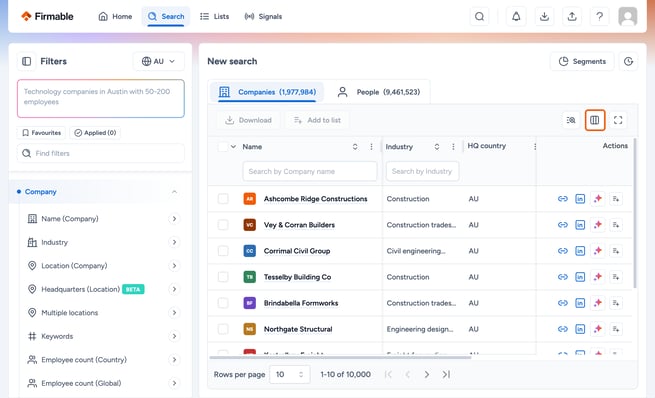Collapse the Company filter section
Image resolution: width=655 pixels, height=398 pixels.
coord(175,192)
